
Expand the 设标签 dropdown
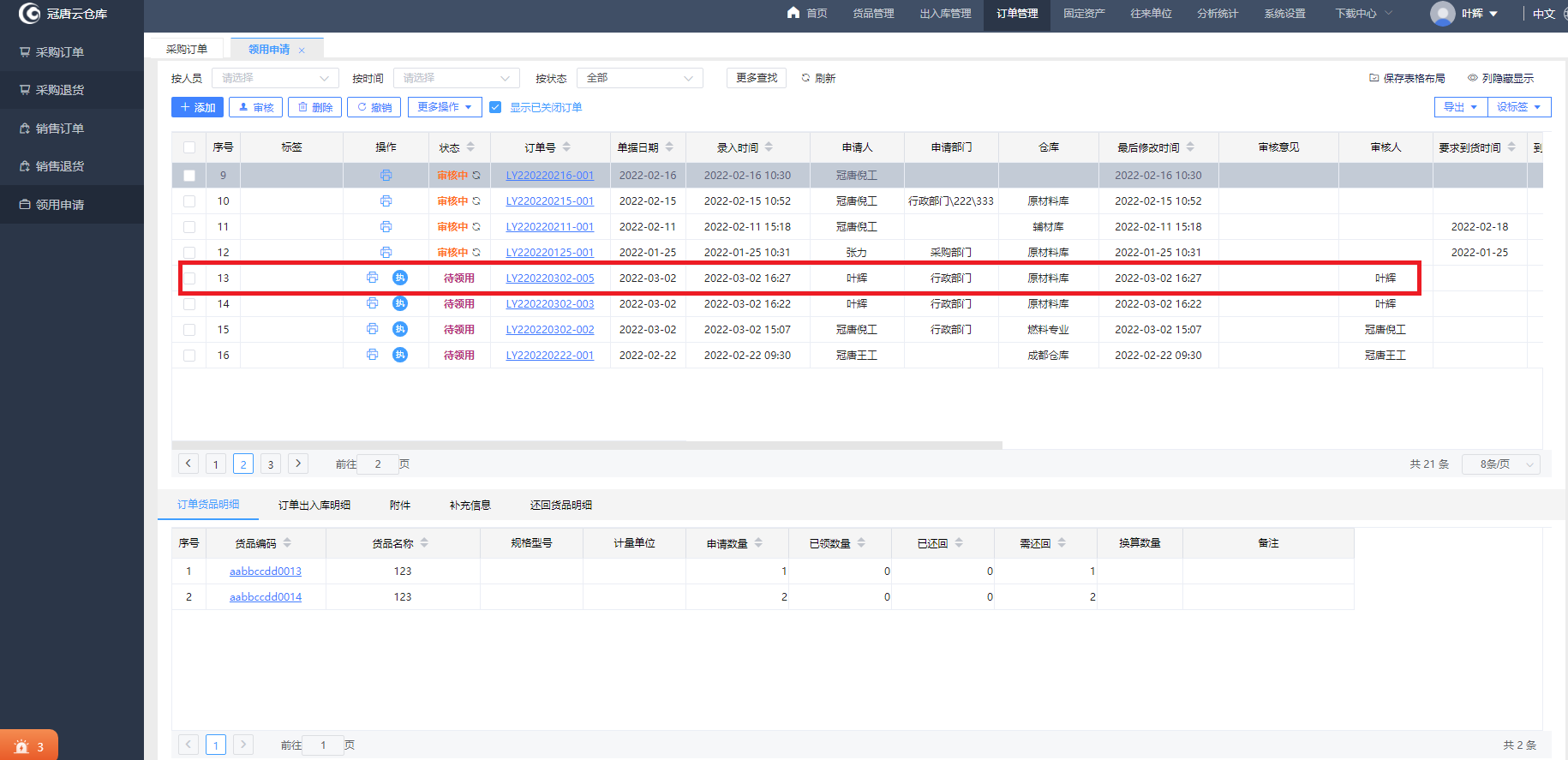click(1519, 107)
